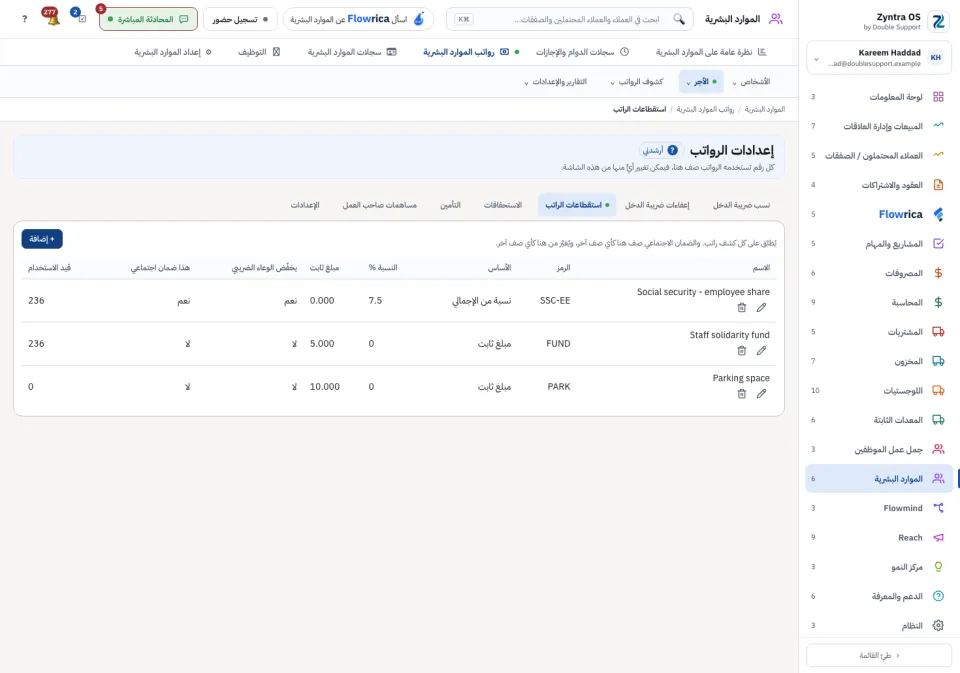960x673 pixels.
Task: Click the Zyntra OS logo
Action: (x=938, y=21)
